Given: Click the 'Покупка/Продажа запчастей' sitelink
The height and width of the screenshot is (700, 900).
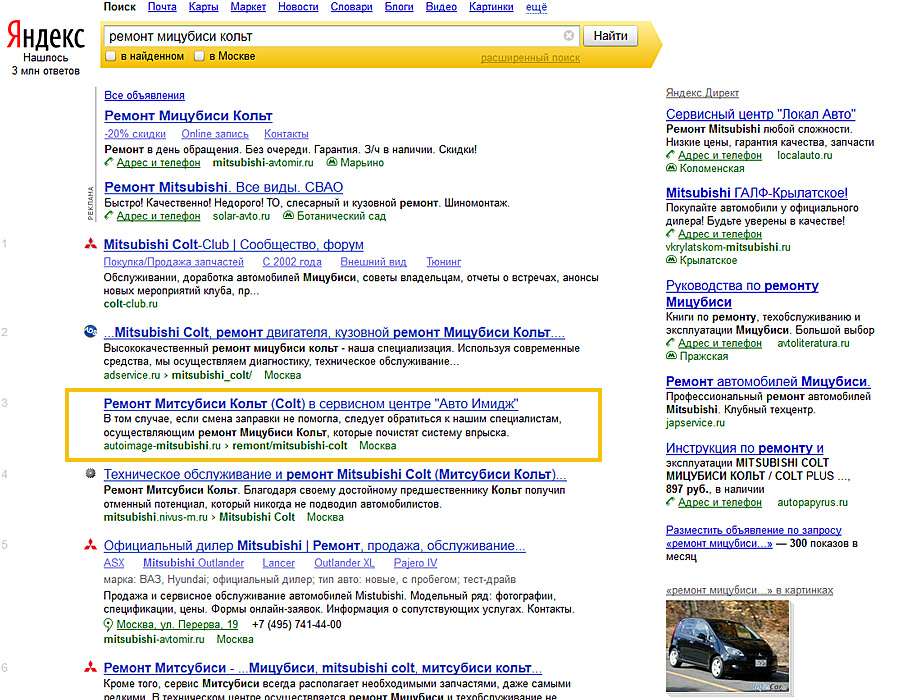Looking at the screenshot, I should [173, 262].
